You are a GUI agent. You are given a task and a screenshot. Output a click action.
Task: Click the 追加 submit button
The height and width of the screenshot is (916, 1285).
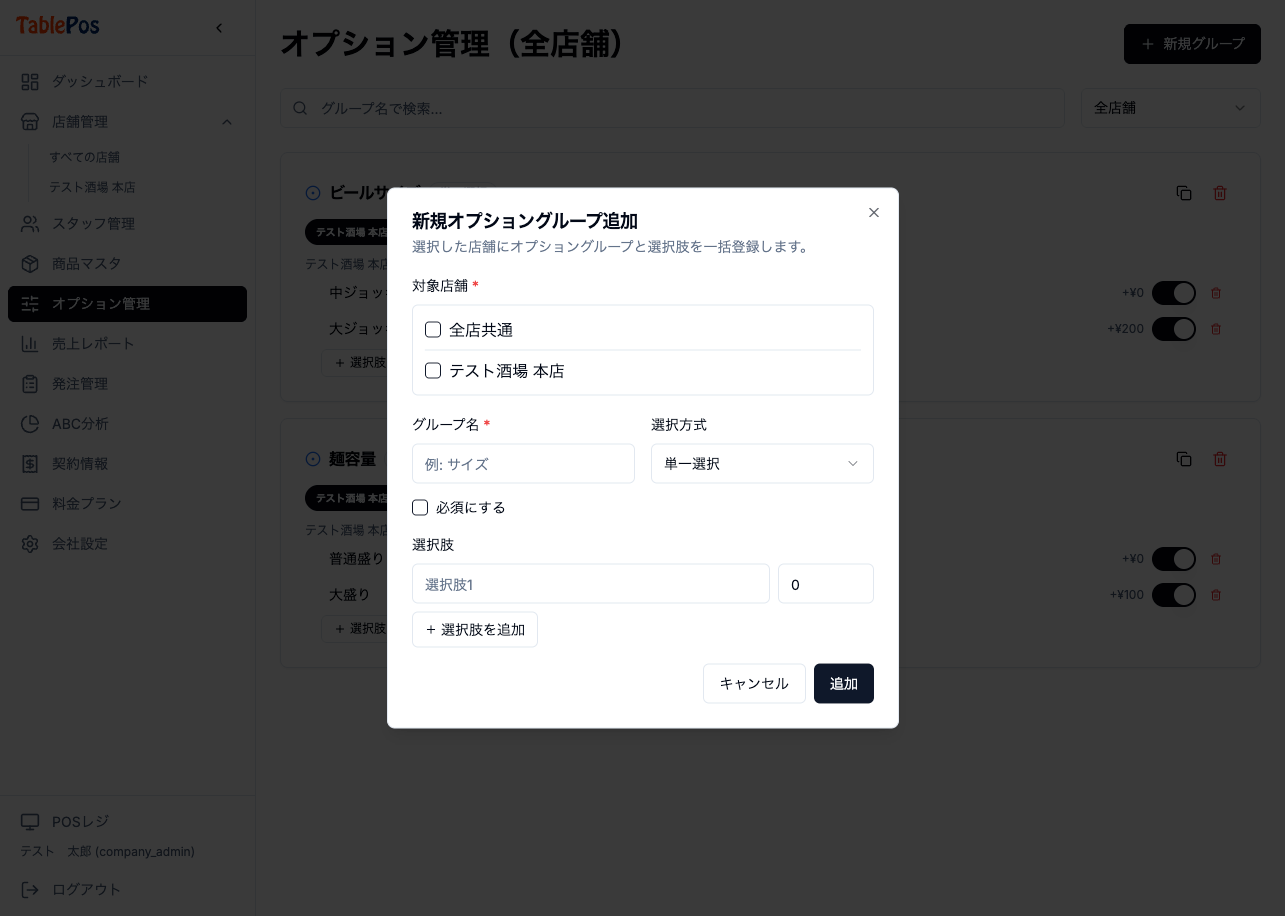click(x=844, y=683)
